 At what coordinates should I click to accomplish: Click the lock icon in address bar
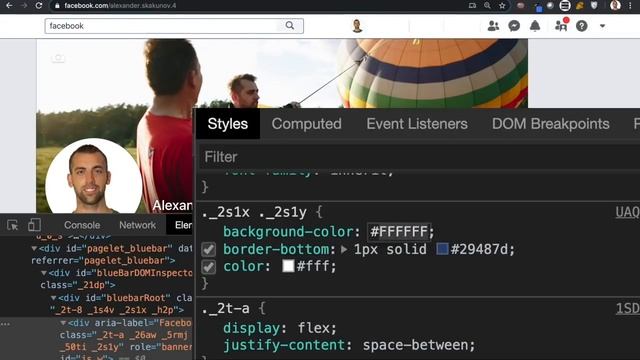(57, 6)
